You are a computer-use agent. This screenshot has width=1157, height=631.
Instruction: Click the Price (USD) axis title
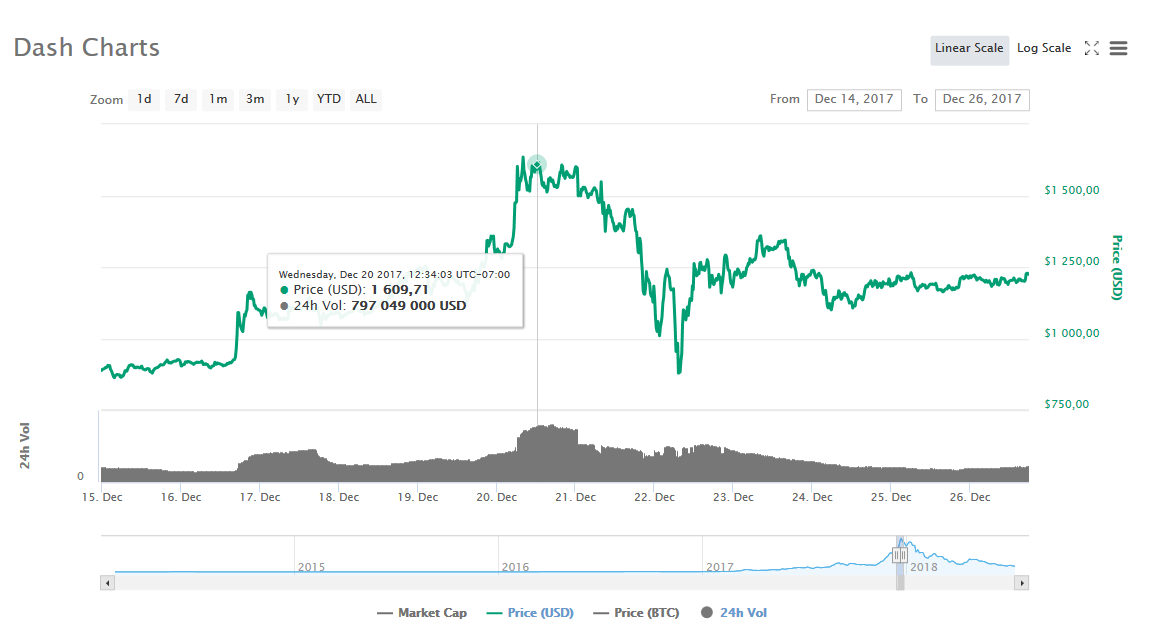pos(1117,267)
